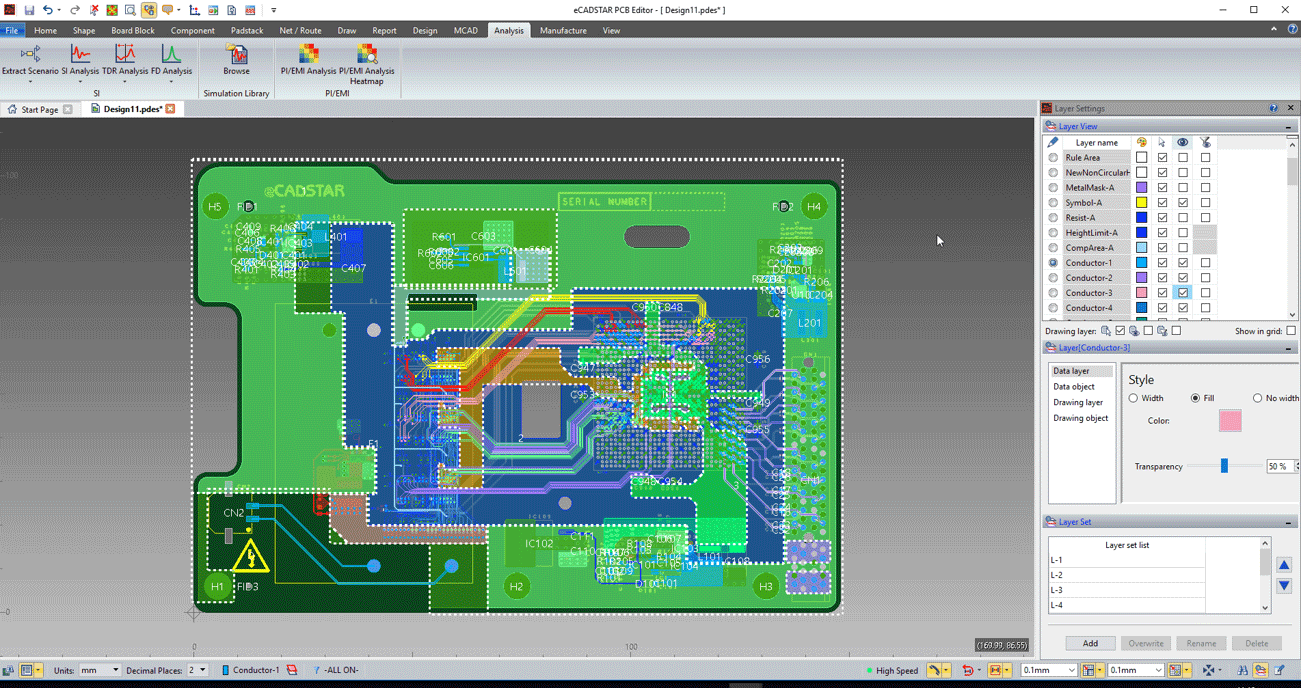This screenshot has height=688, width=1301.
Task: Select the Fill style radio button
Action: pyautogui.click(x=1195, y=398)
